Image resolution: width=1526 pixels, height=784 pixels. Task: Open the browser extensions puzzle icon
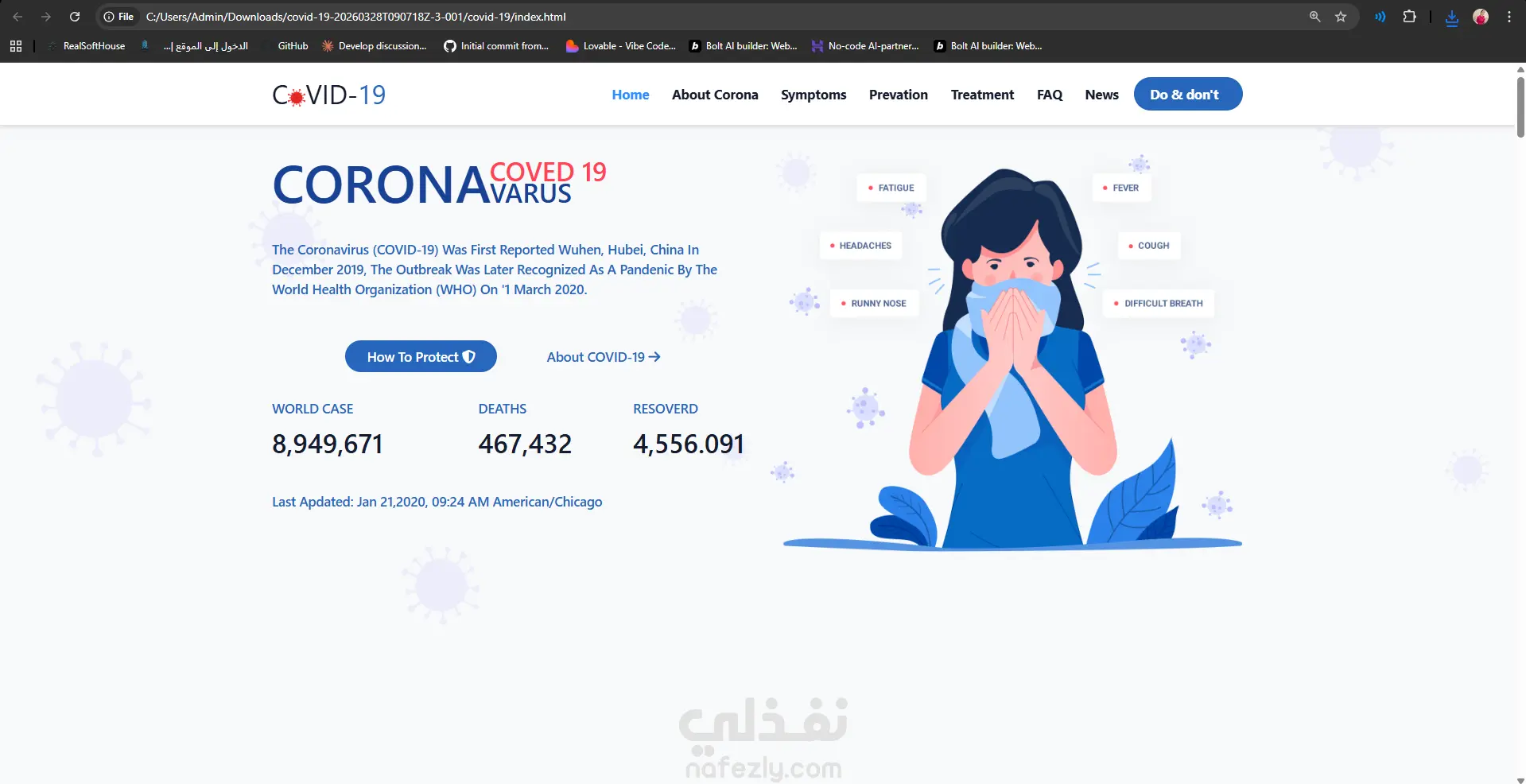click(1409, 17)
